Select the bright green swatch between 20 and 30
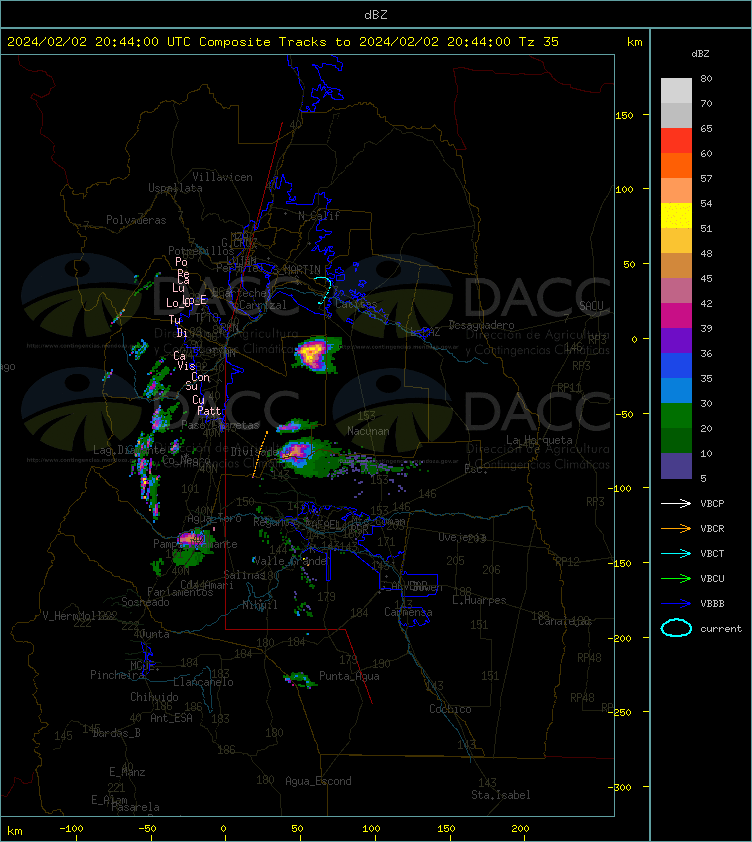The height and width of the screenshot is (842, 752). click(676, 415)
